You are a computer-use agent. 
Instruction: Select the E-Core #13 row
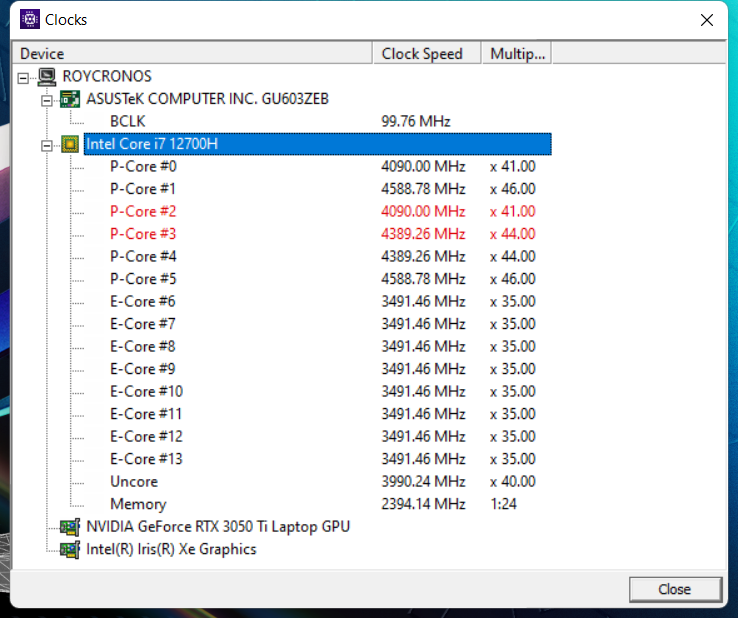(x=146, y=459)
